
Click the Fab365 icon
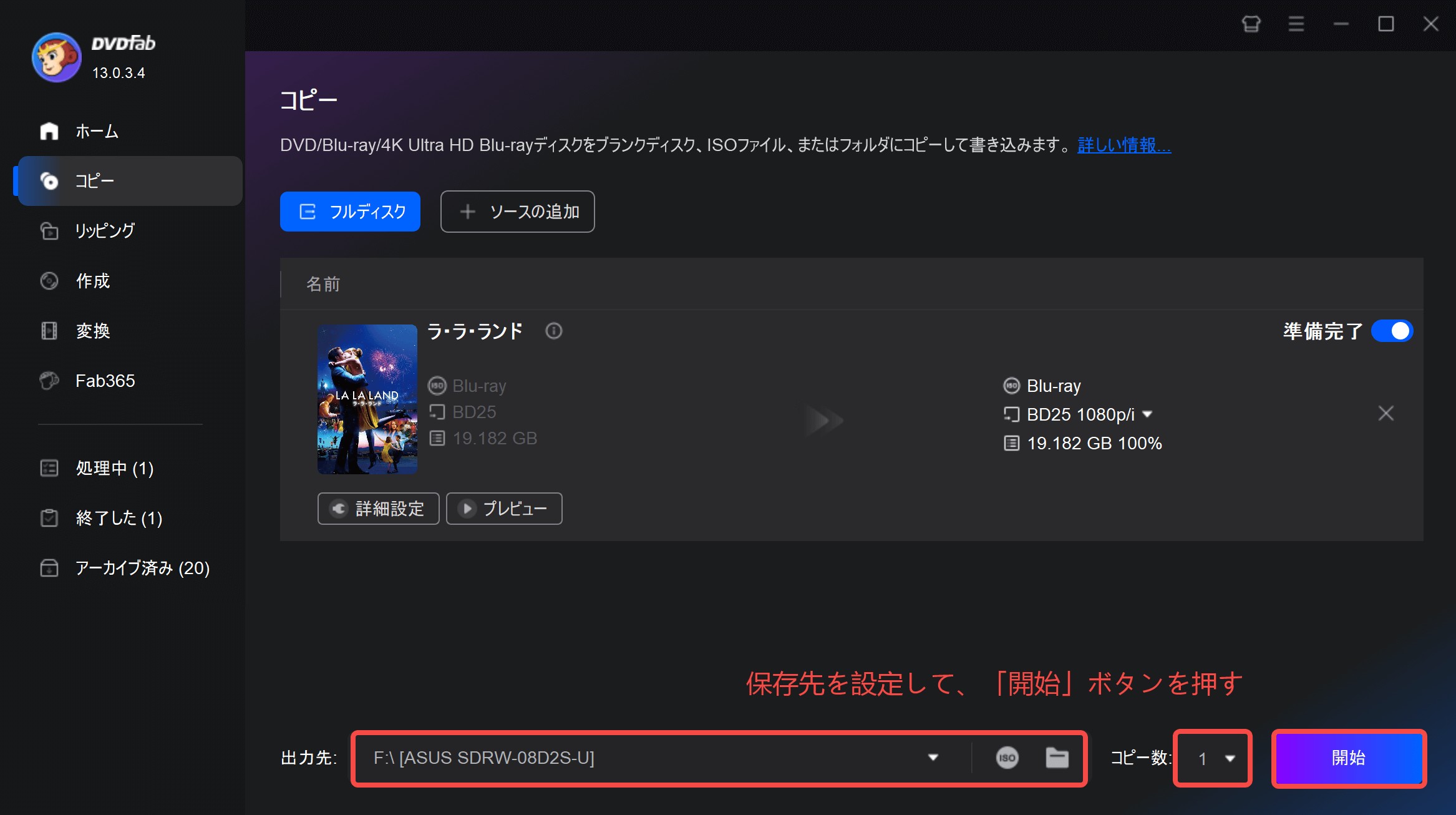click(x=49, y=381)
